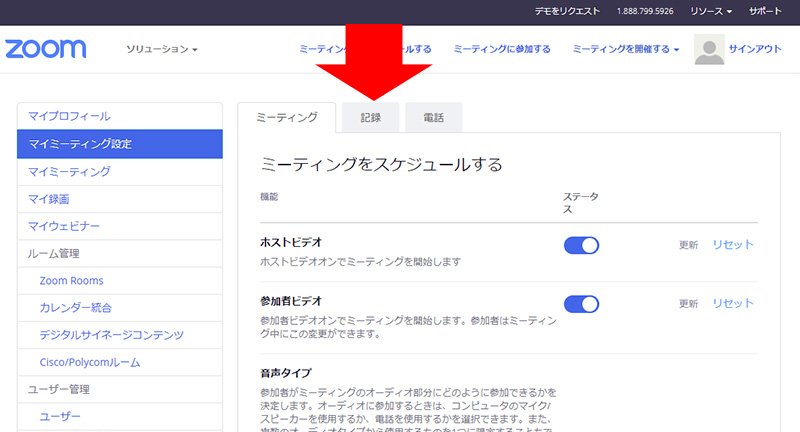The image size is (800, 432).
Task: Click the サポート link in top bar
Action: (x=766, y=11)
